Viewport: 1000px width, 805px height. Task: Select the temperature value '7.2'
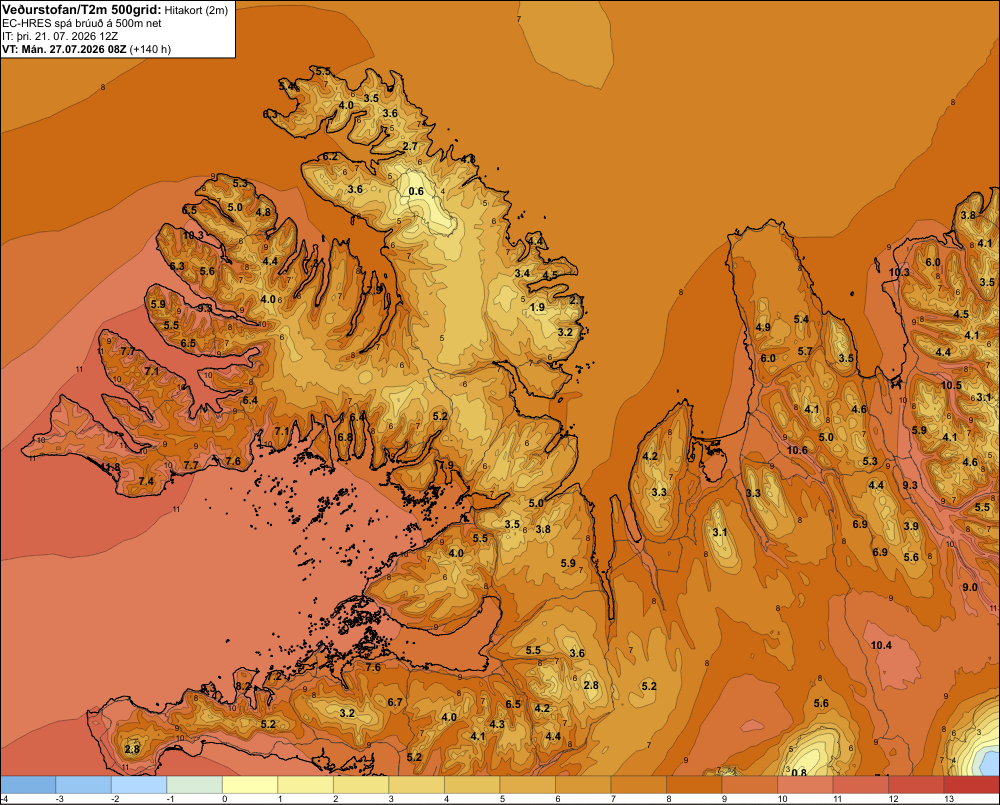click(274, 676)
